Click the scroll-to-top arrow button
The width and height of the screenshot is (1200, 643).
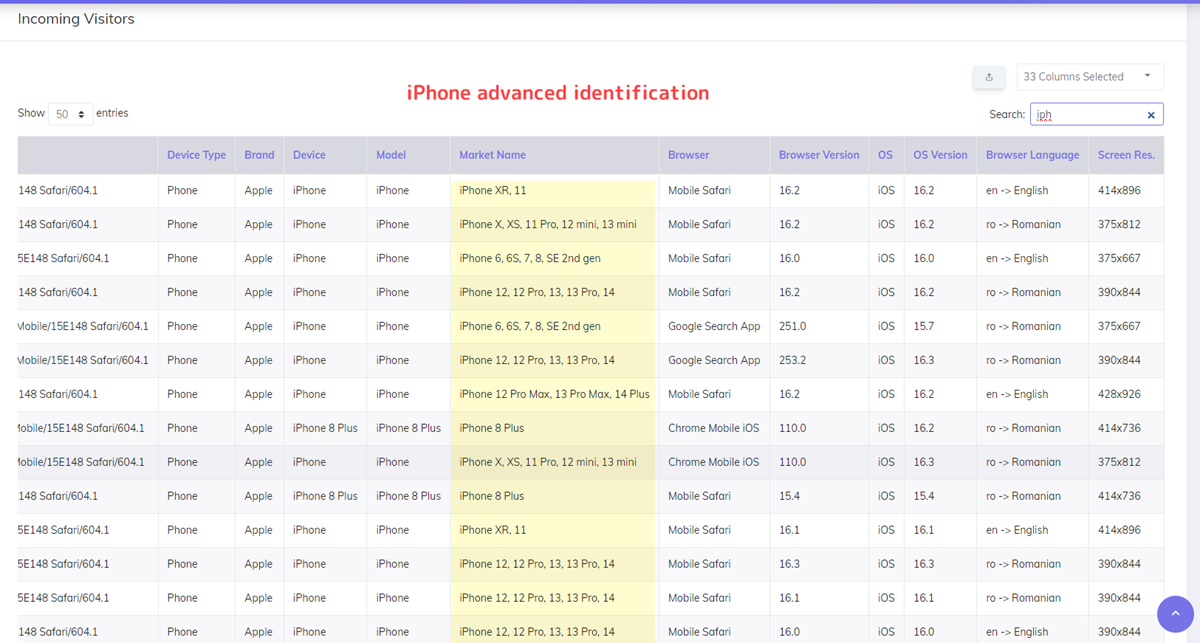1175,614
